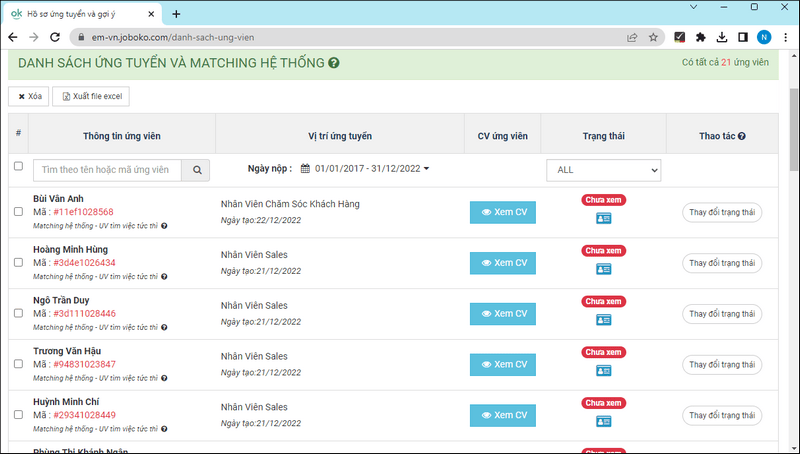The width and height of the screenshot is (800, 454).
Task: Open a new browser tab
Action: [176, 14]
